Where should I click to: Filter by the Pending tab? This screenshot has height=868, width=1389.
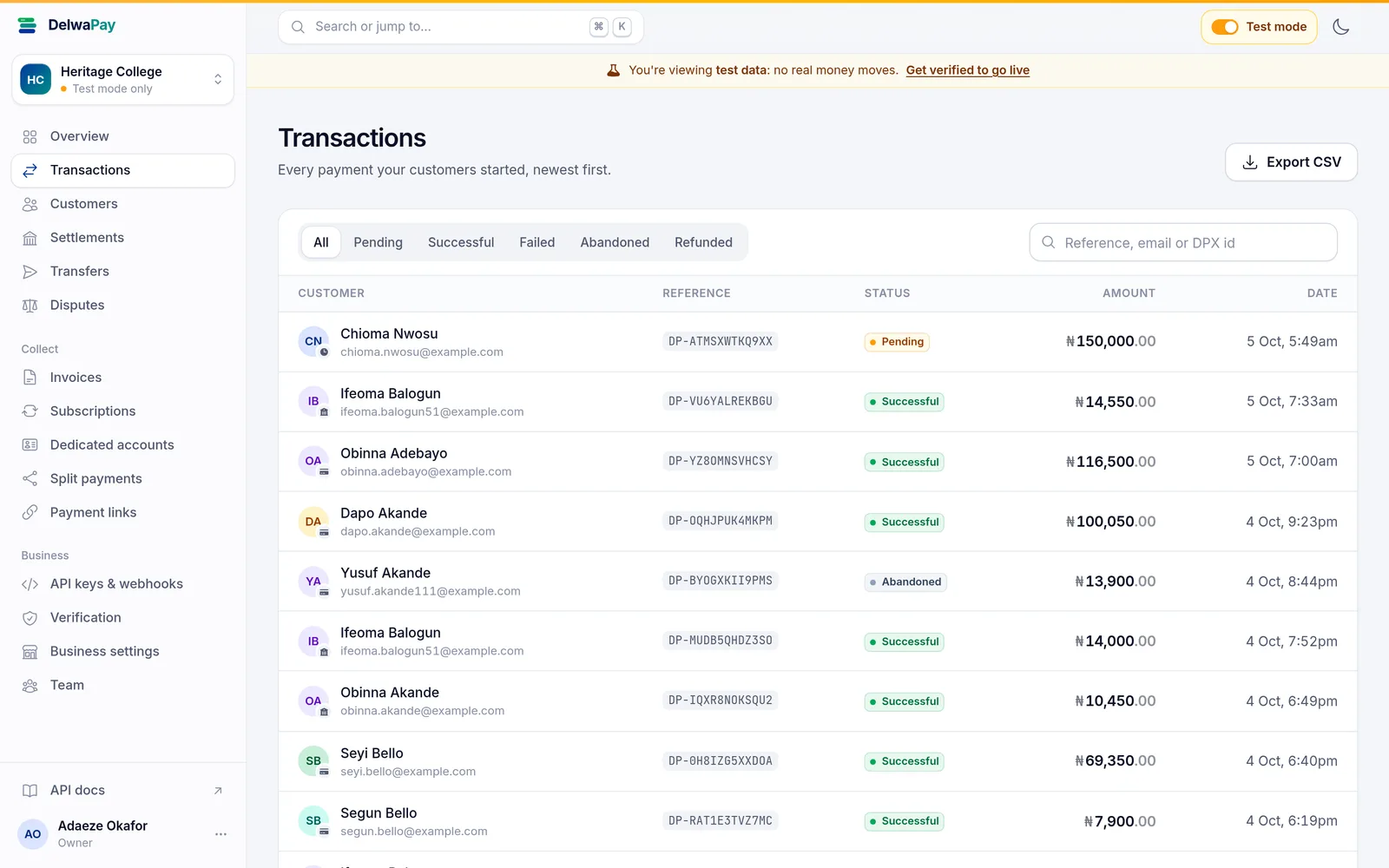(378, 242)
